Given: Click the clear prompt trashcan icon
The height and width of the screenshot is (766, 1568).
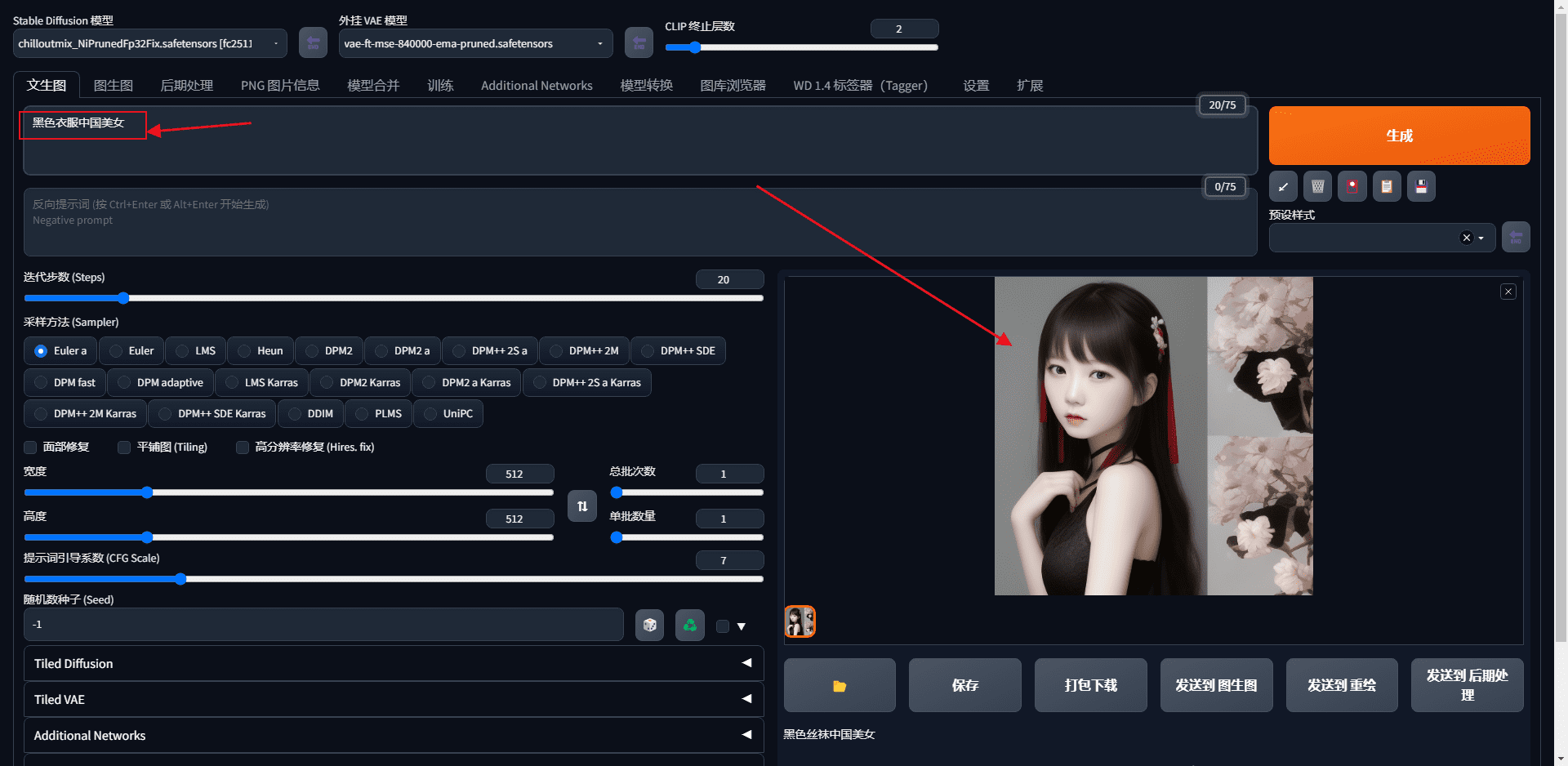Looking at the screenshot, I should 1317,185.
